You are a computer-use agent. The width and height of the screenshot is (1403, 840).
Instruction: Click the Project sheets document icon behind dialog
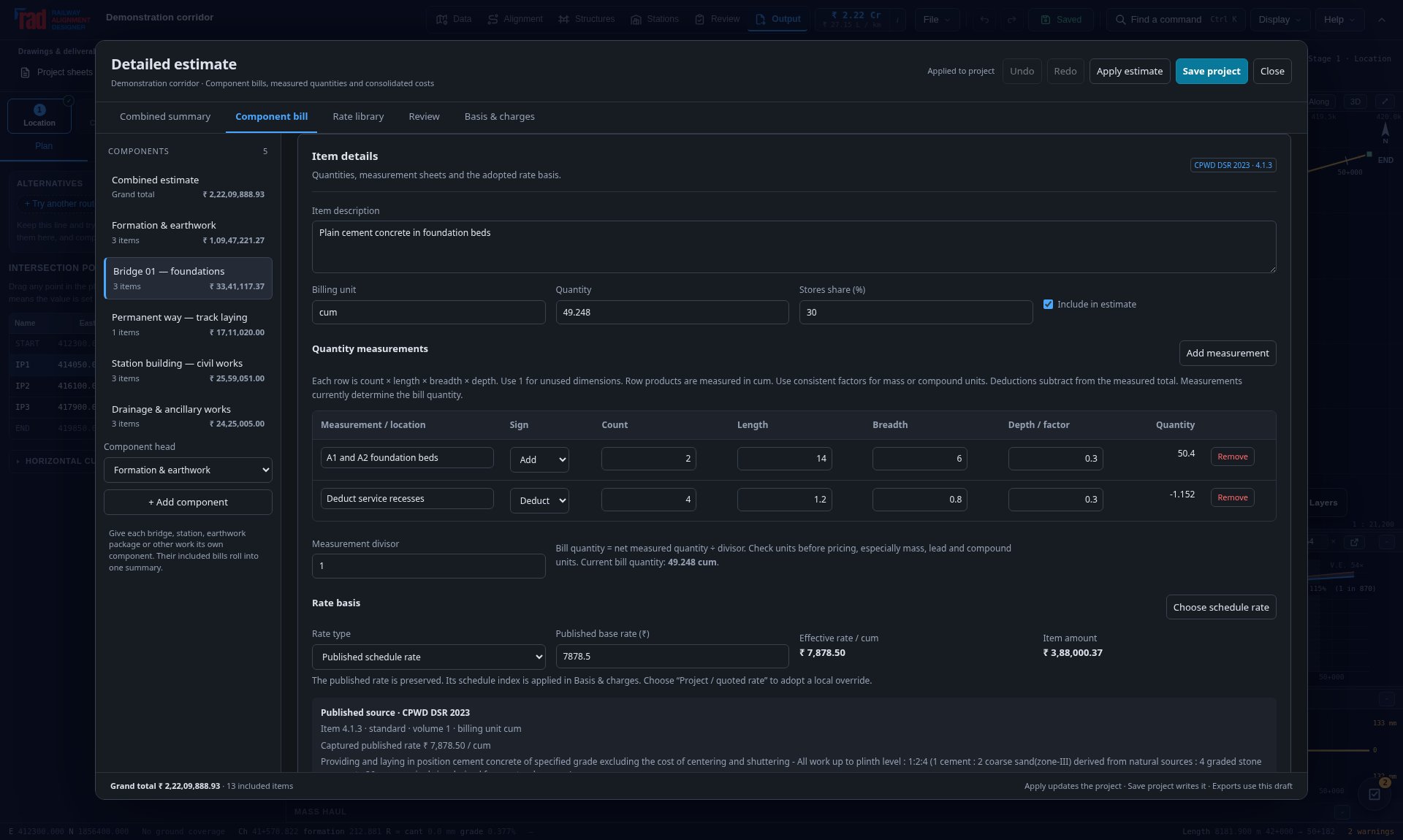pyautogui.click(x=25, y=72)
